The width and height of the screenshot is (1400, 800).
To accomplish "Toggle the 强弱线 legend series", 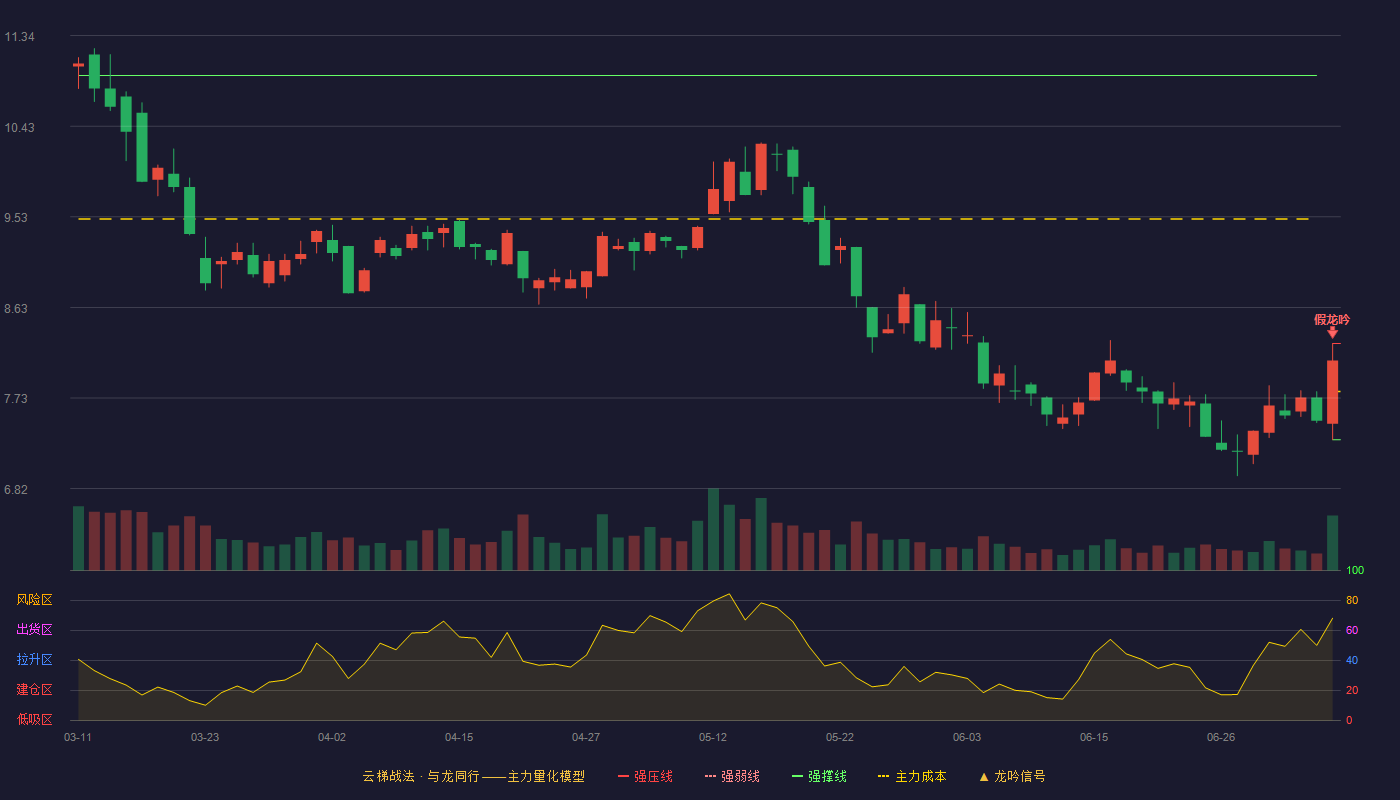I will click(x=732, y=776).
